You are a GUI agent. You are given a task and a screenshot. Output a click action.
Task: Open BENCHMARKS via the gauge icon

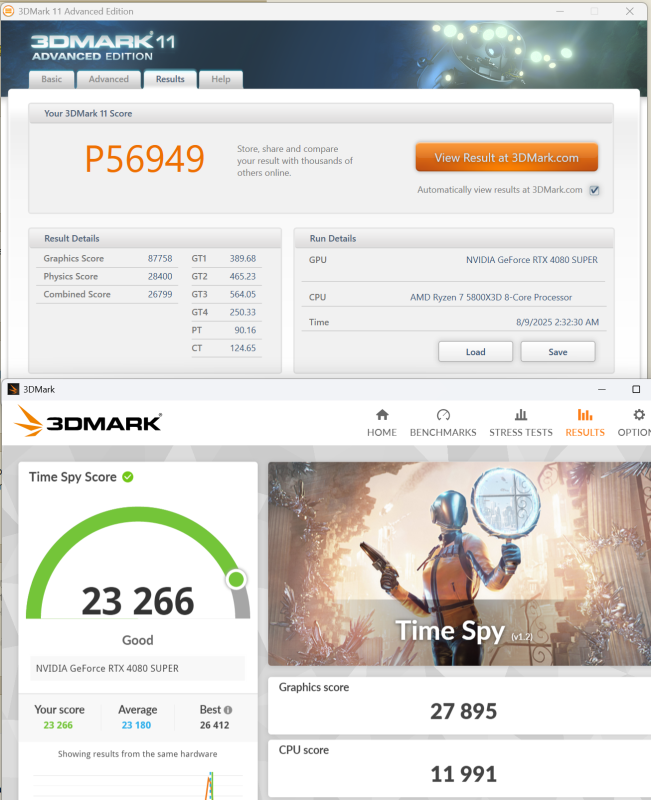443,414
